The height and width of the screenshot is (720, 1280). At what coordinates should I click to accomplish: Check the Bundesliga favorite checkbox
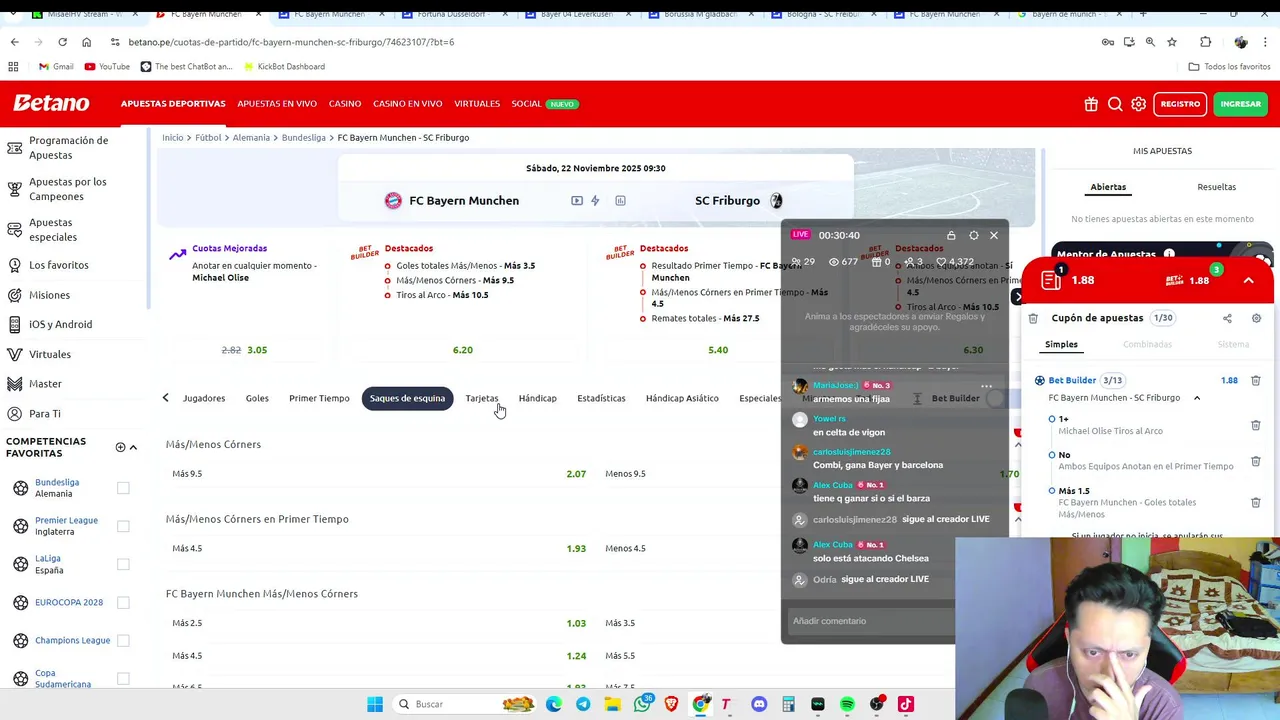tap(123, 488)
